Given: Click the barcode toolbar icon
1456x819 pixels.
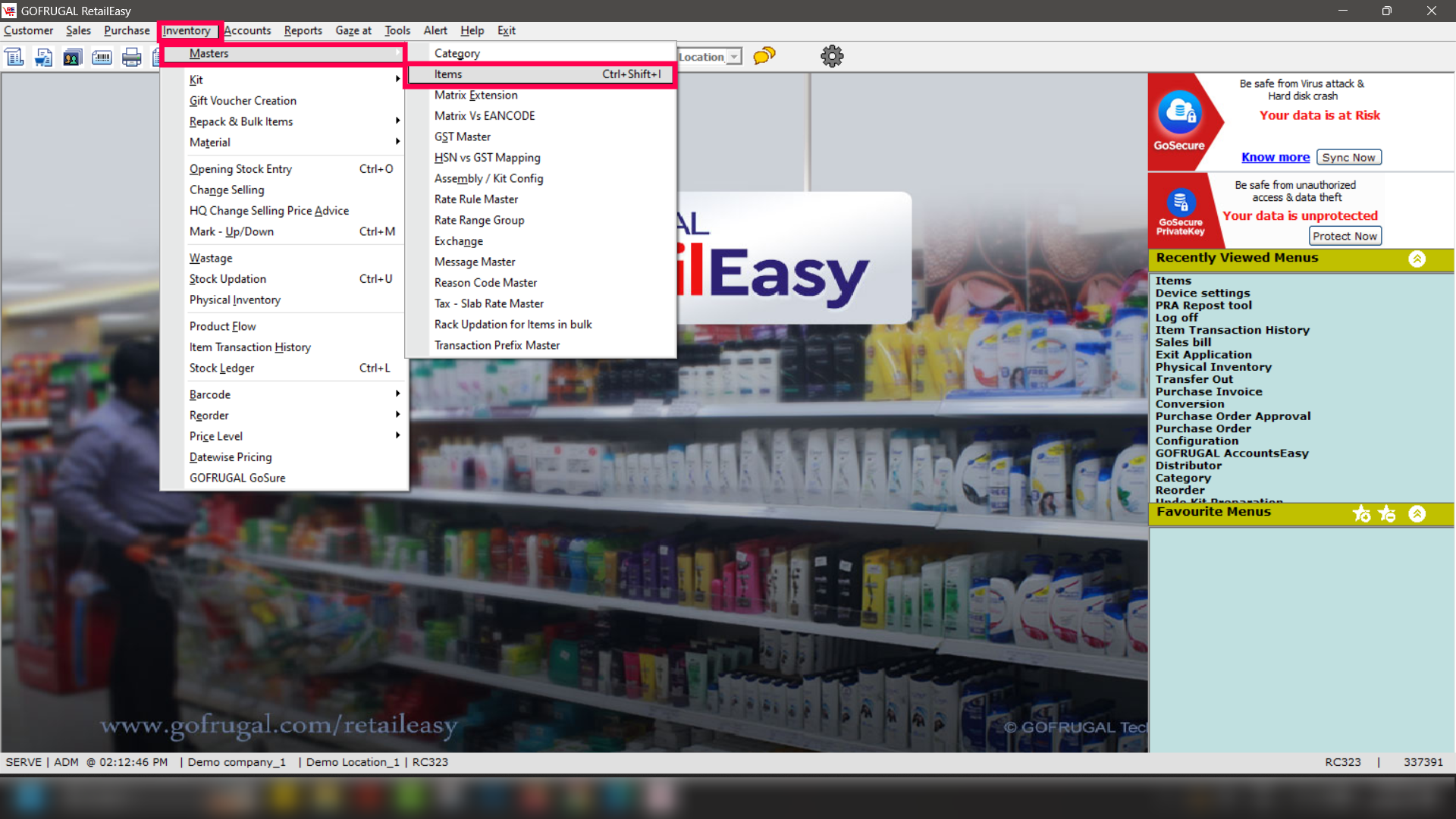Looking at the screenshot, I should point(102,57).
